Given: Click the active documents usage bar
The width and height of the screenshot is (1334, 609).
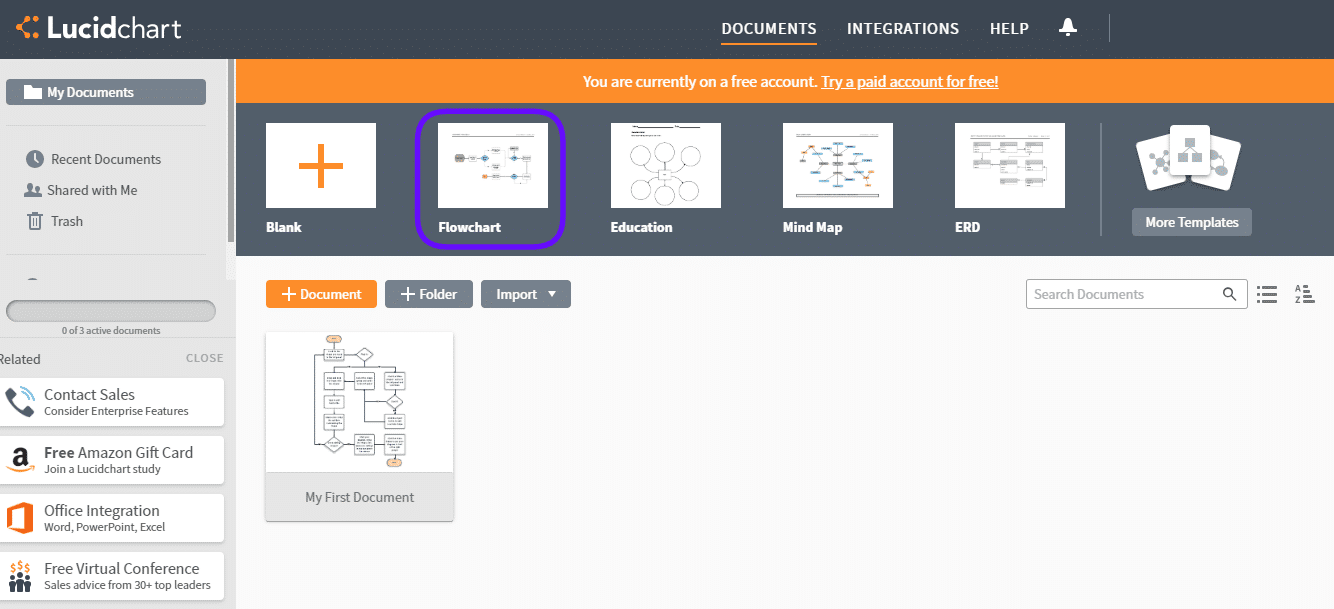Looking at the screenshot, I should pyautogui.click(x=110, y=310).
